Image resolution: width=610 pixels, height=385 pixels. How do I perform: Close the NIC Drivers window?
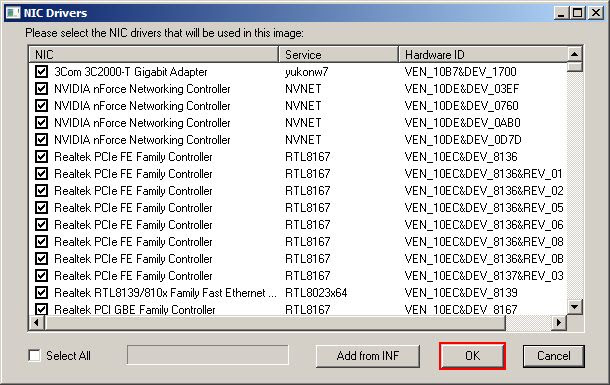pyautogui.click(x=596, y=13)
